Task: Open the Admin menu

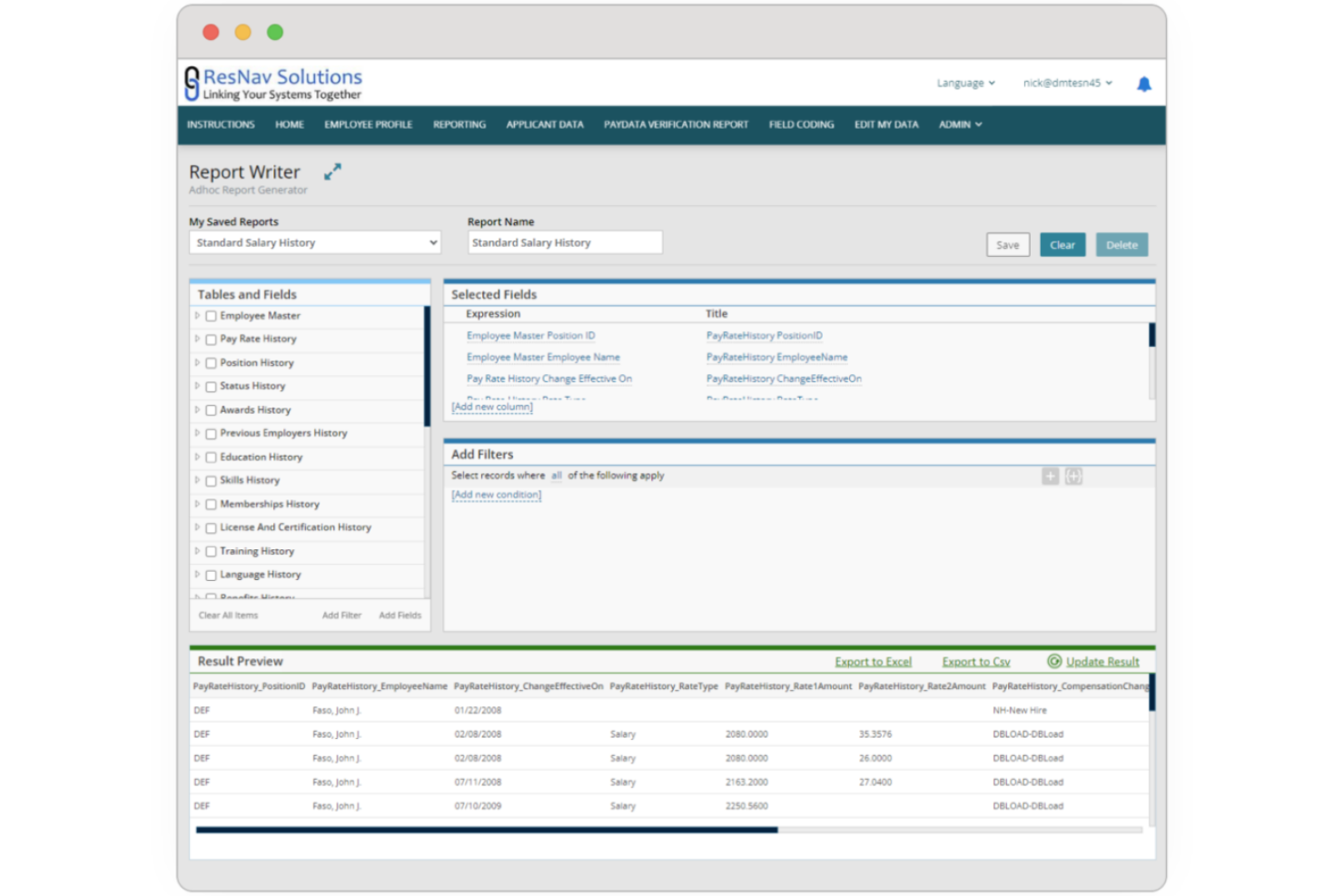Action: click(959, 124)
